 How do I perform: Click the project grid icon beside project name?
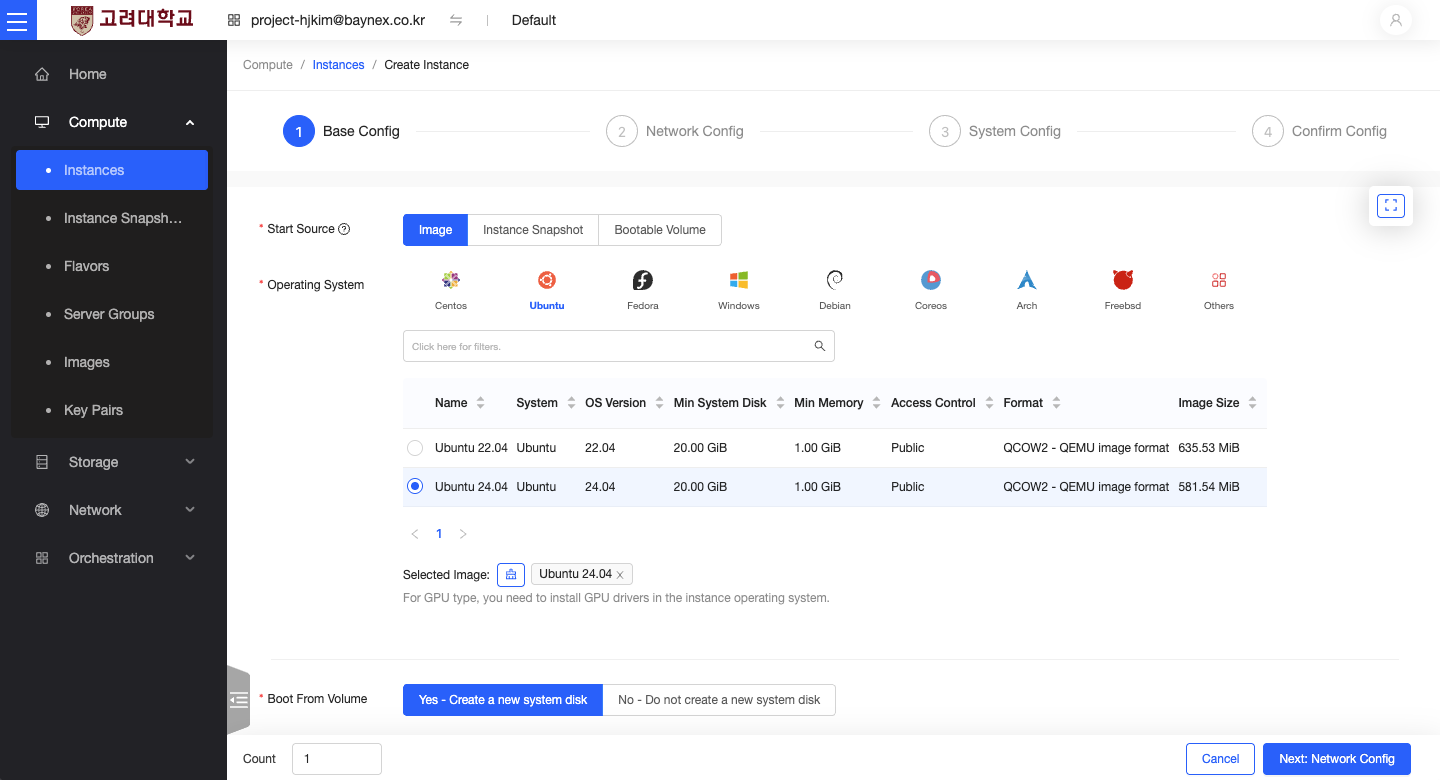234,20
